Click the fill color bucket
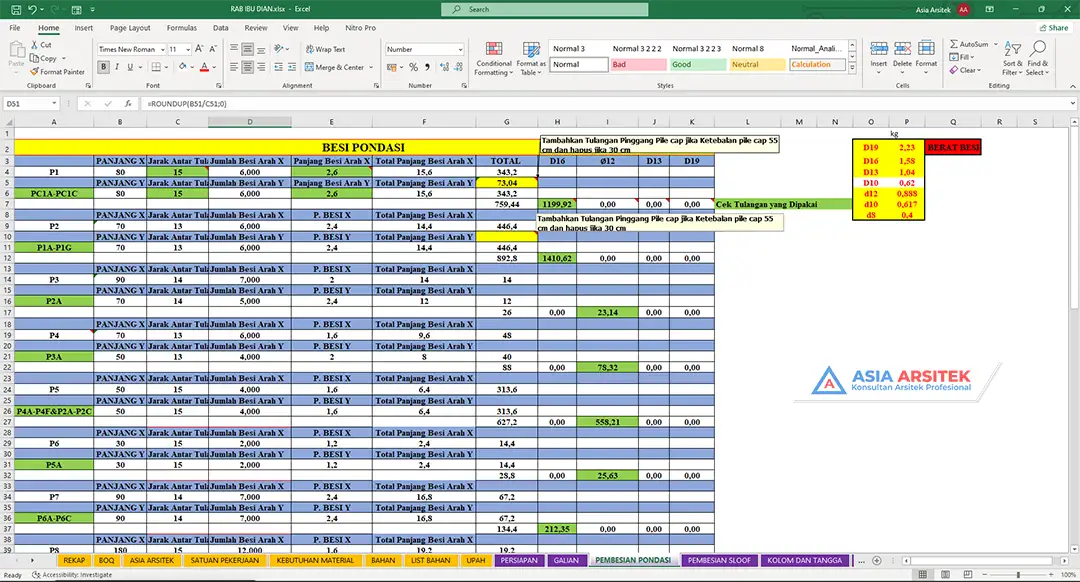 183,67
